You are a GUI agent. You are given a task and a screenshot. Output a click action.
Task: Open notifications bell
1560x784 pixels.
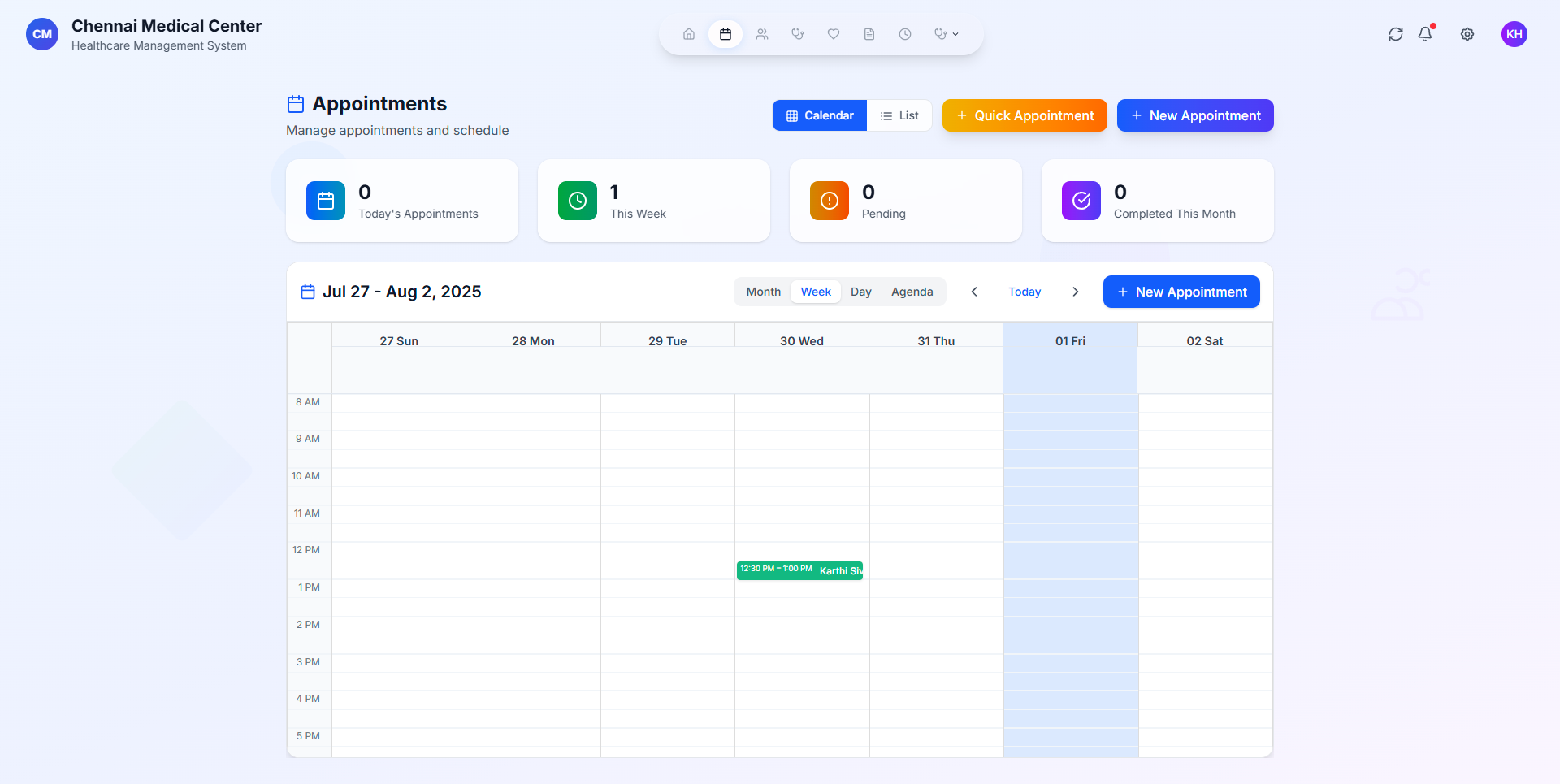(1425, 34)
